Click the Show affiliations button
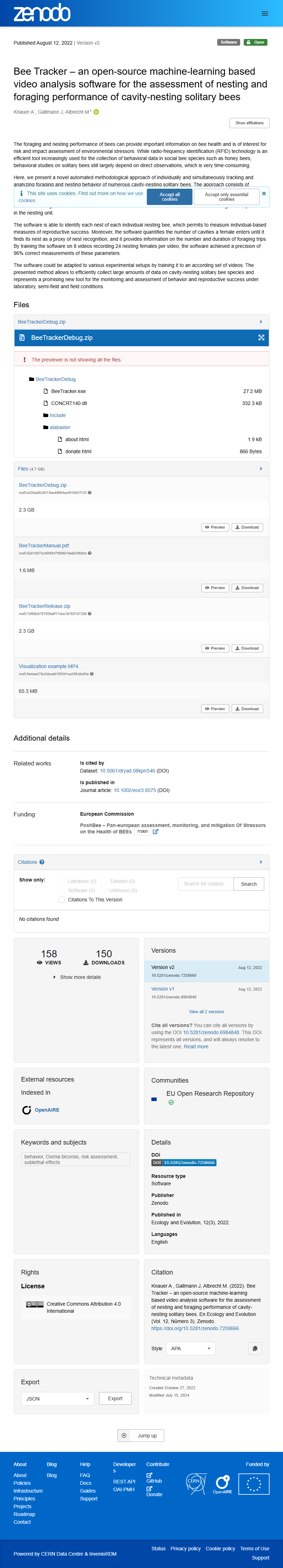This screenshot has height=1568, width=283. pos(249,123)
